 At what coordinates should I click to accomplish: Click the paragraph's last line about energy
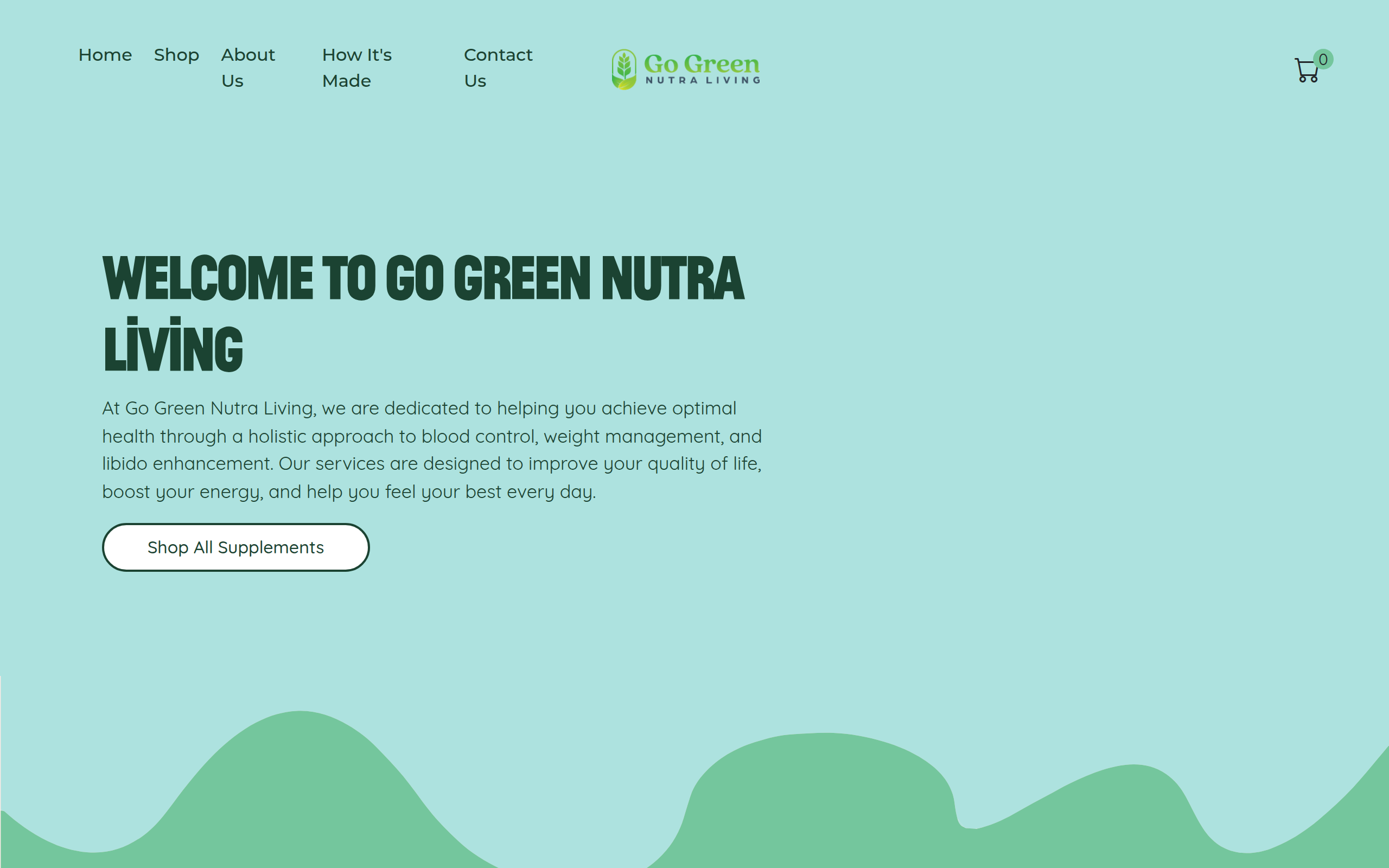point(349,492)
